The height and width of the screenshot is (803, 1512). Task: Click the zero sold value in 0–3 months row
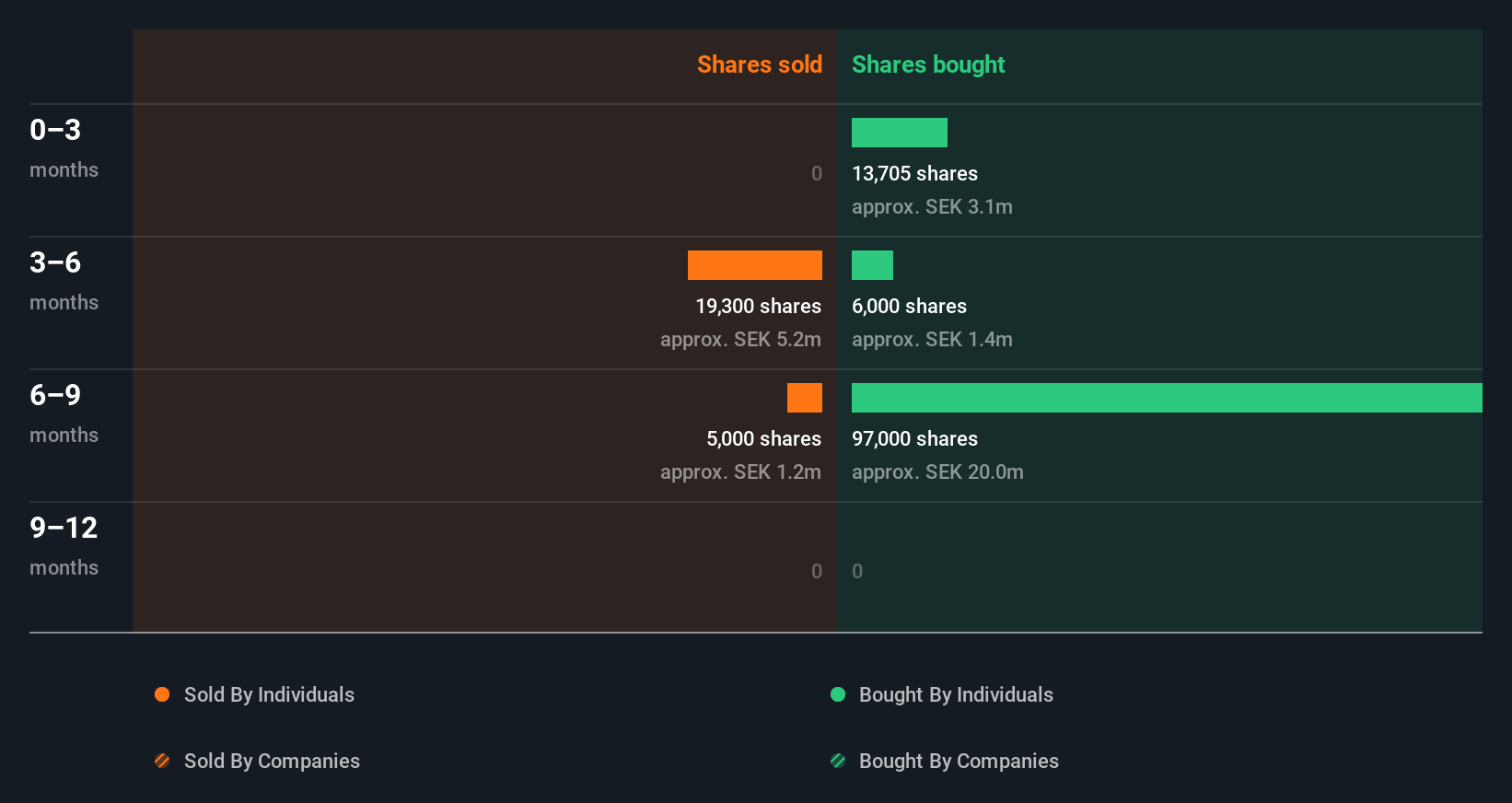pyautogui.click(x=817, y=174)
